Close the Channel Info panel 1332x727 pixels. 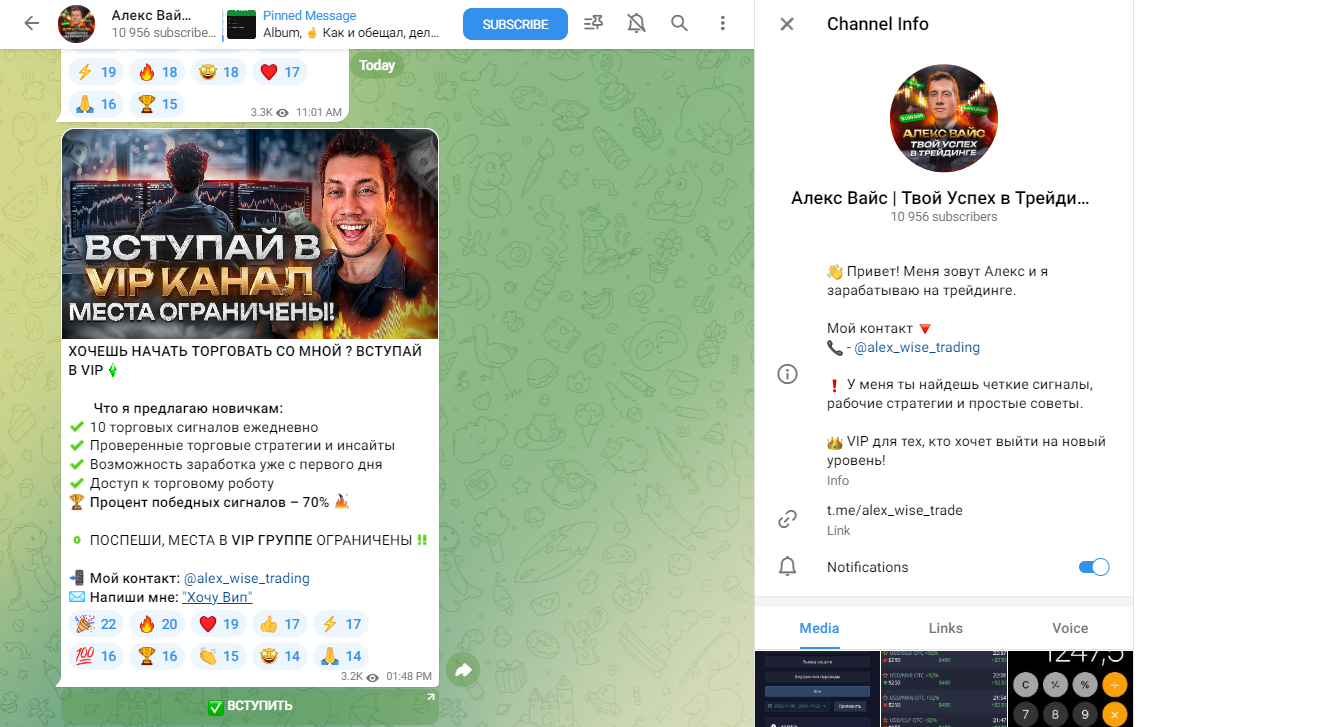point(787,24)
